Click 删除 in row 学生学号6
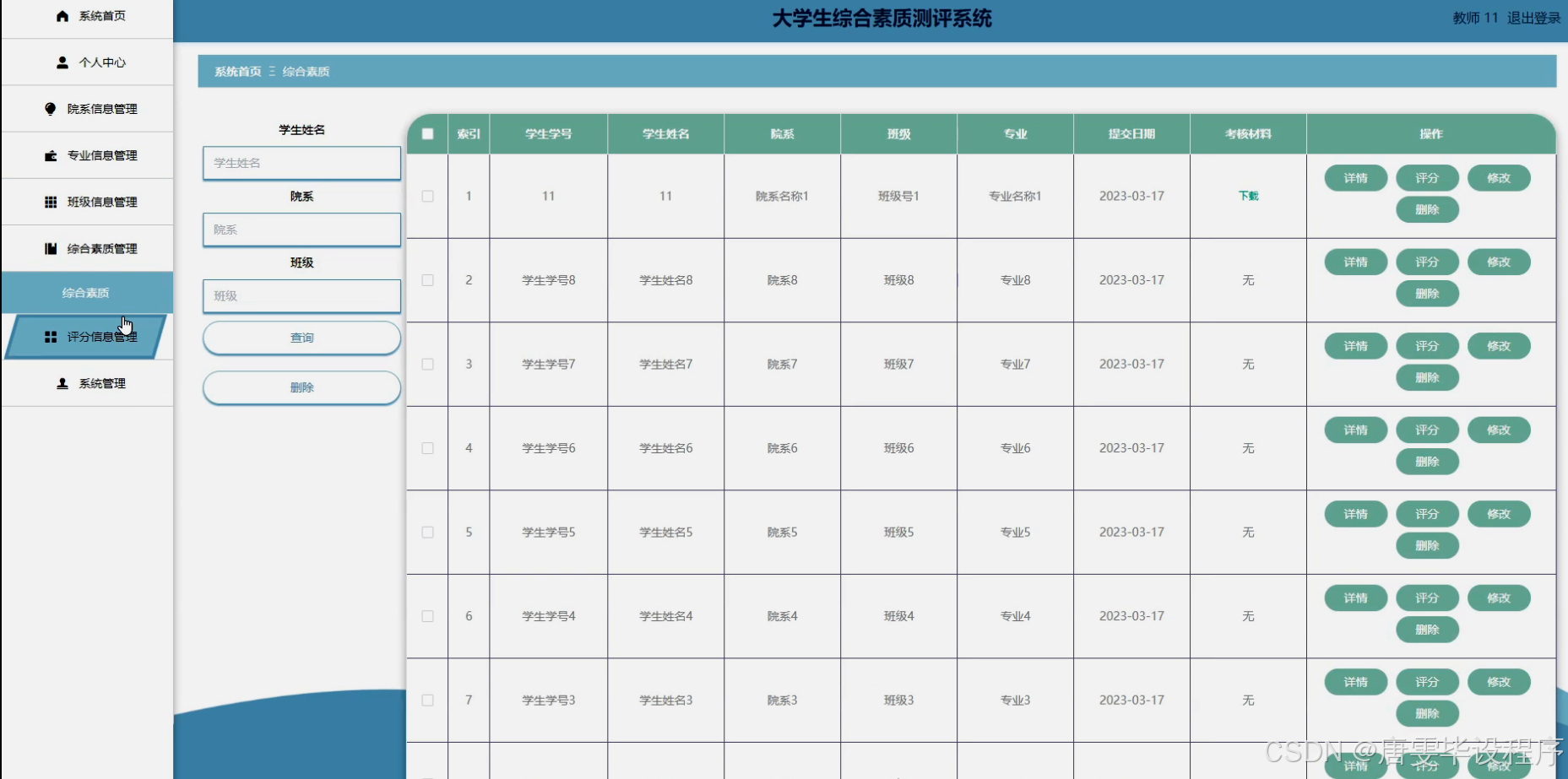 1427,462
